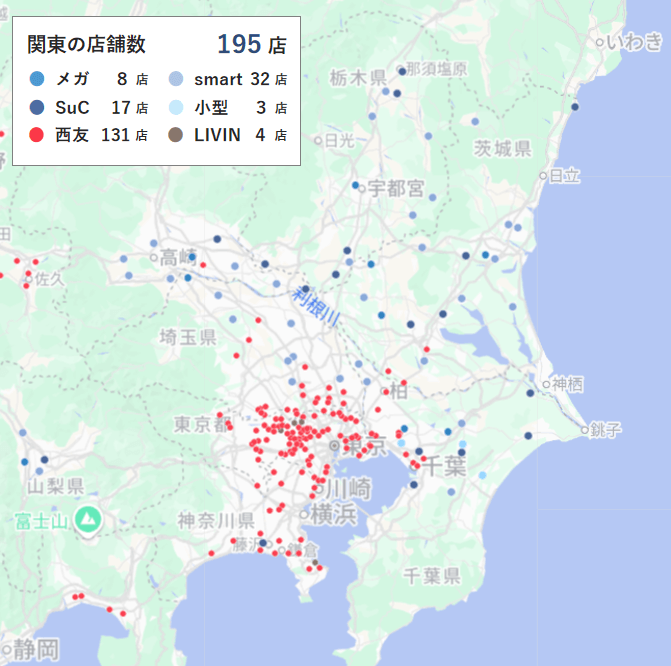Select the 銚子 city marker
This screenshot has width=671, height=666.
tap(582, 429)
